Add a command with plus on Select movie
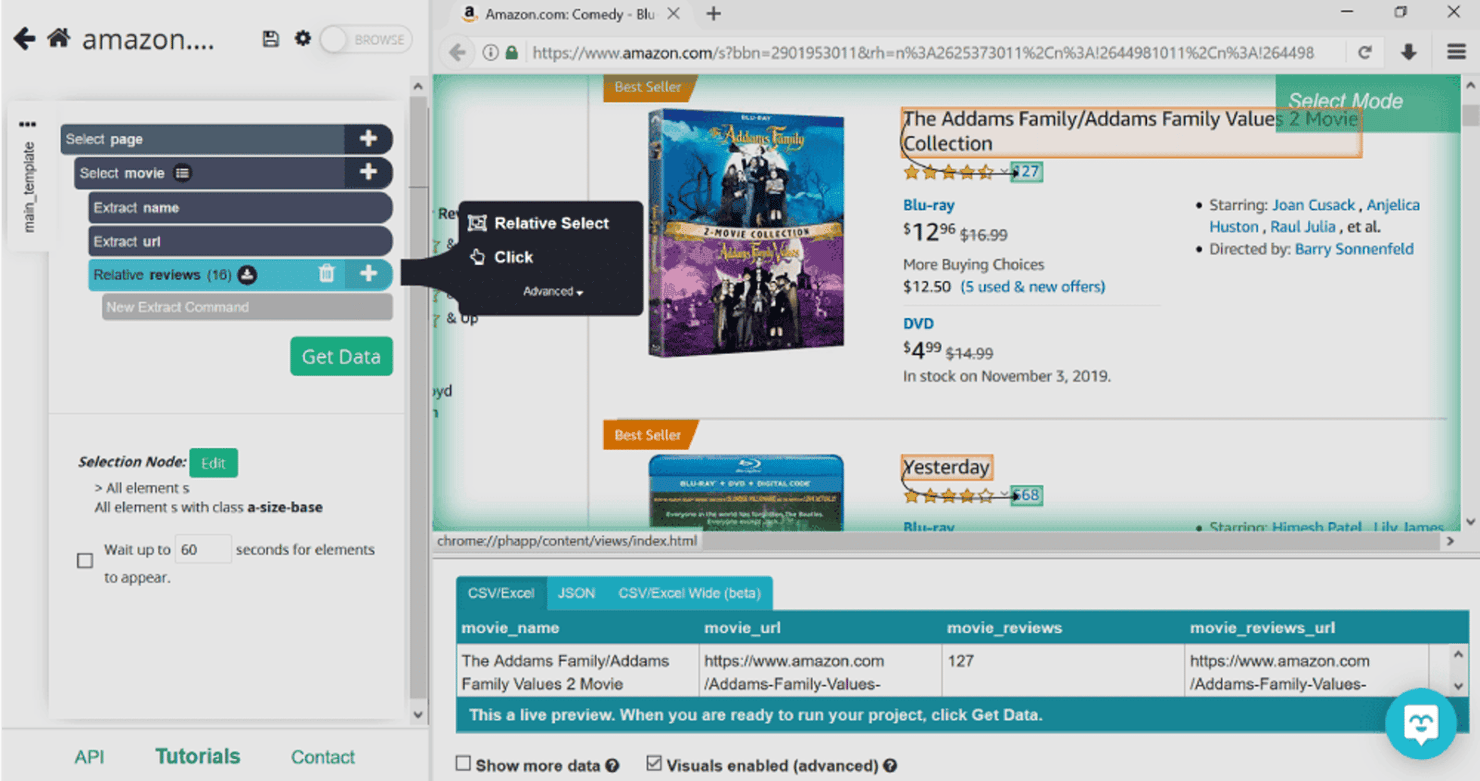 click(368, 173)
